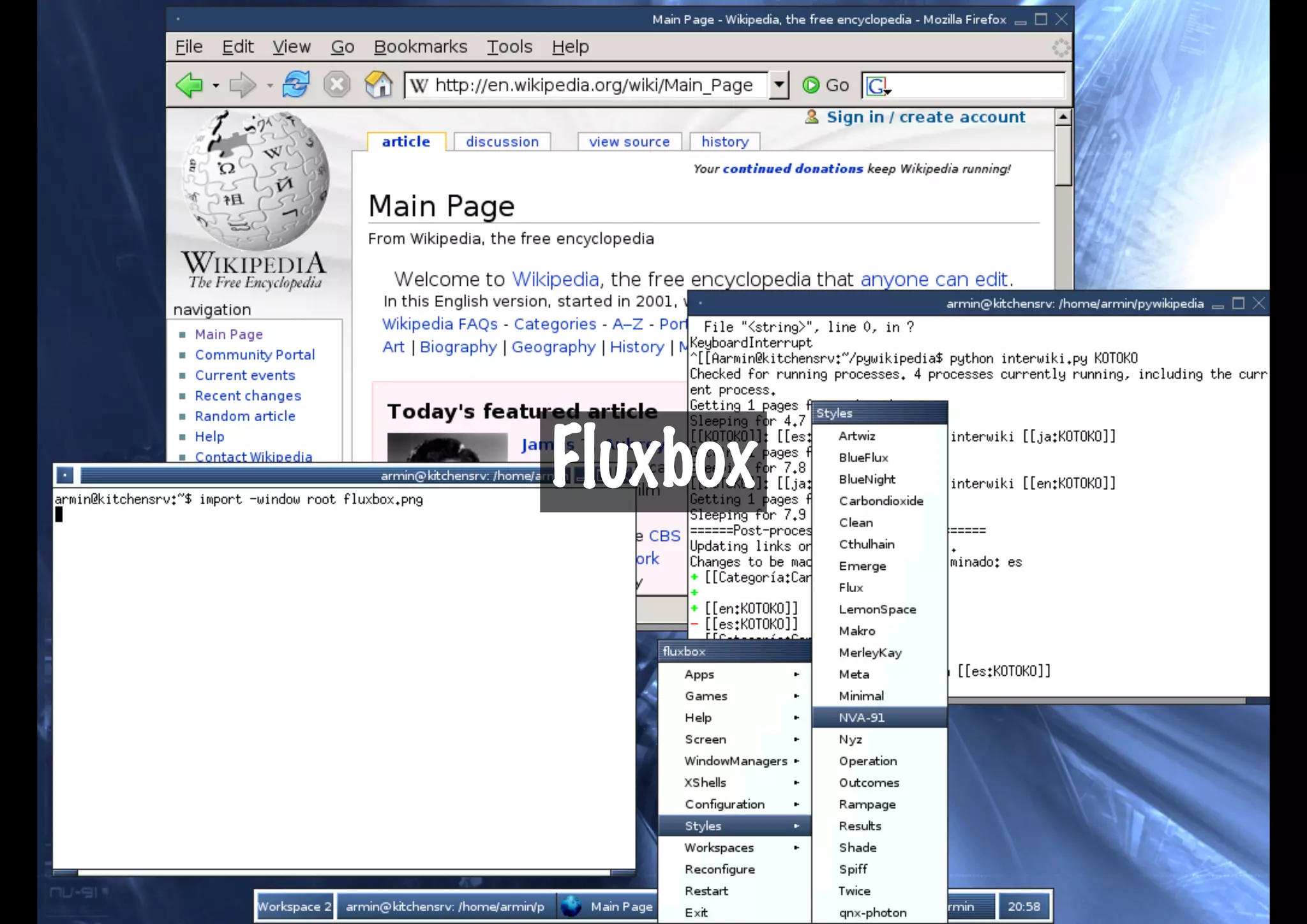The height and width of the screenshot is (924, 1307).
Task: Open the Firefox Go menu
Action: [x=343, y=47]
